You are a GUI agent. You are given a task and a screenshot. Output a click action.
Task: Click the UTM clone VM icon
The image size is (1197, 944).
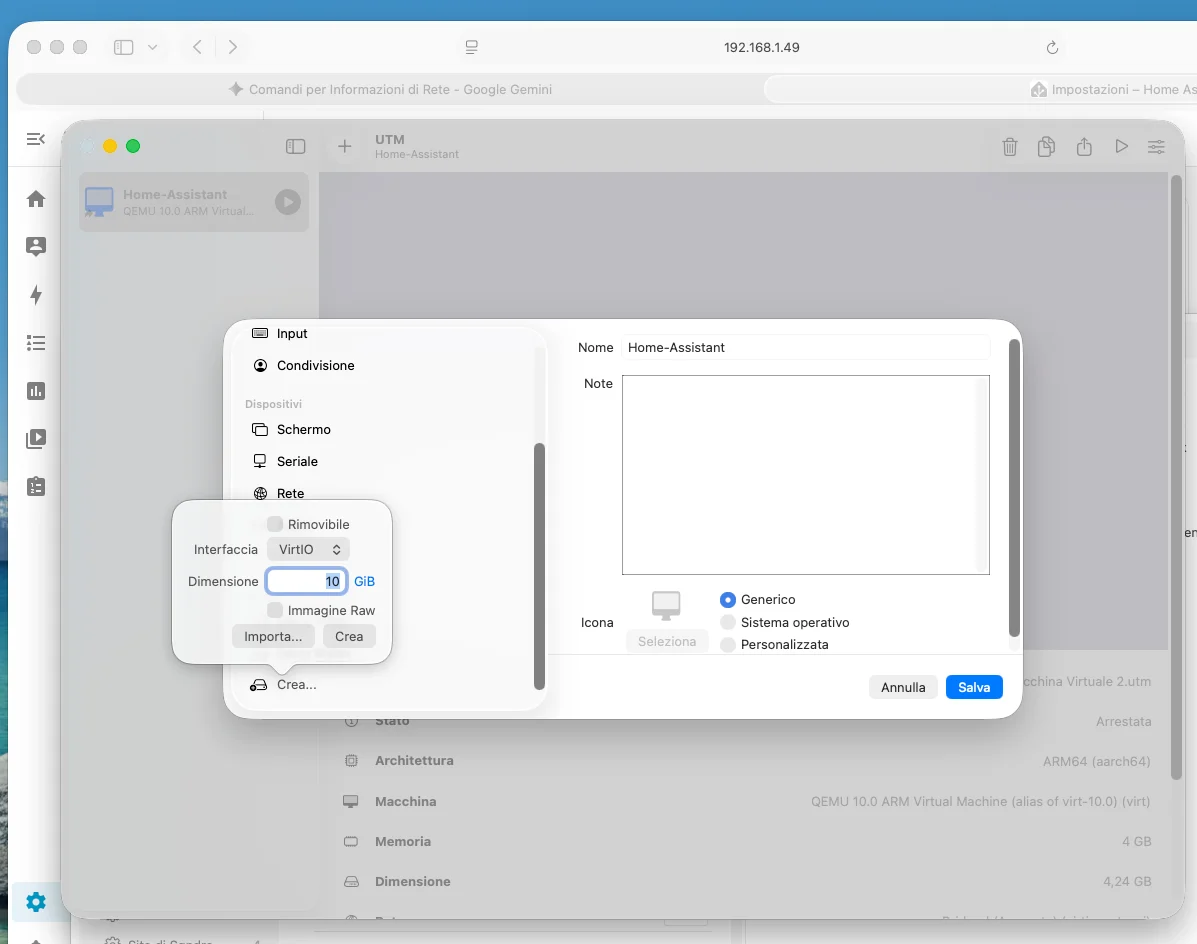point(1047,147)
